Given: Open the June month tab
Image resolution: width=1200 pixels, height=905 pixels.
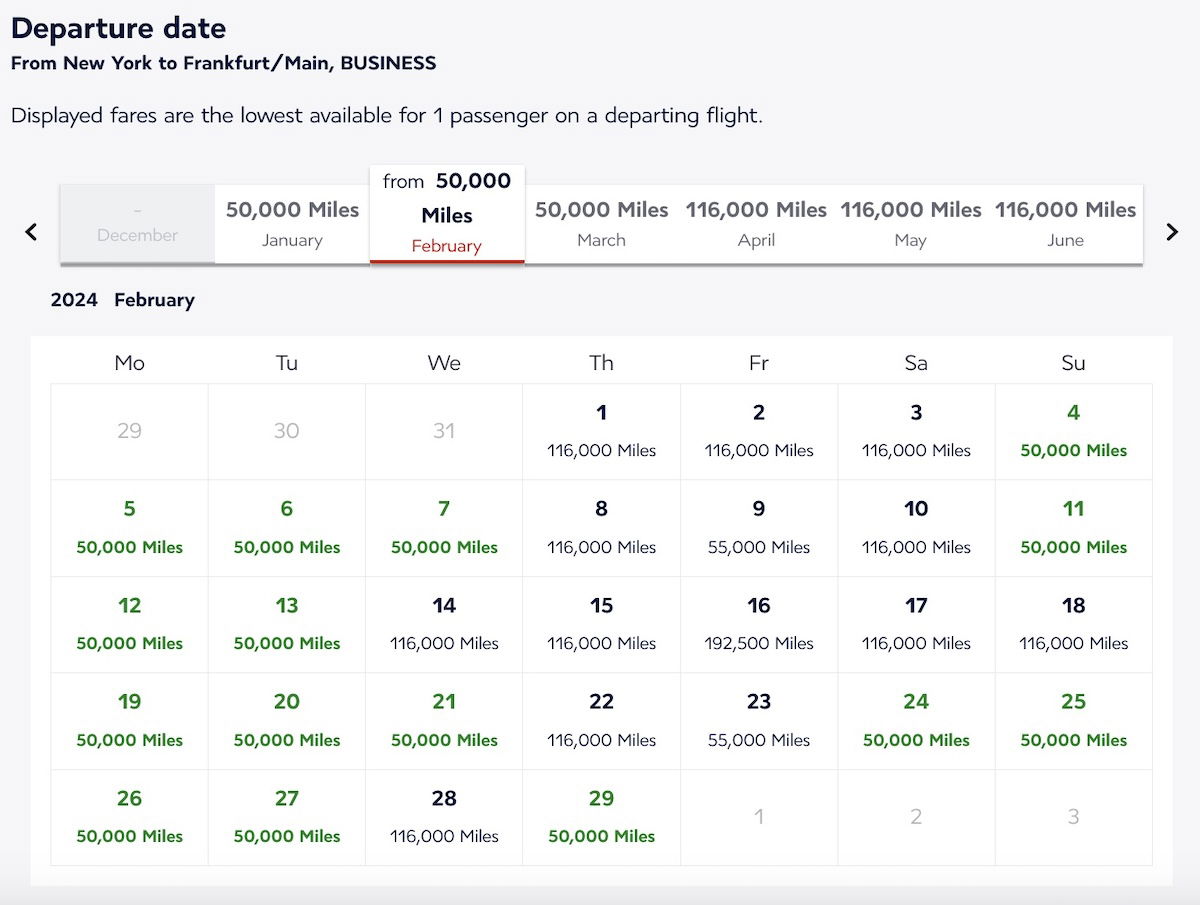Looking at the screenshot, I should tap(1066, 224).
